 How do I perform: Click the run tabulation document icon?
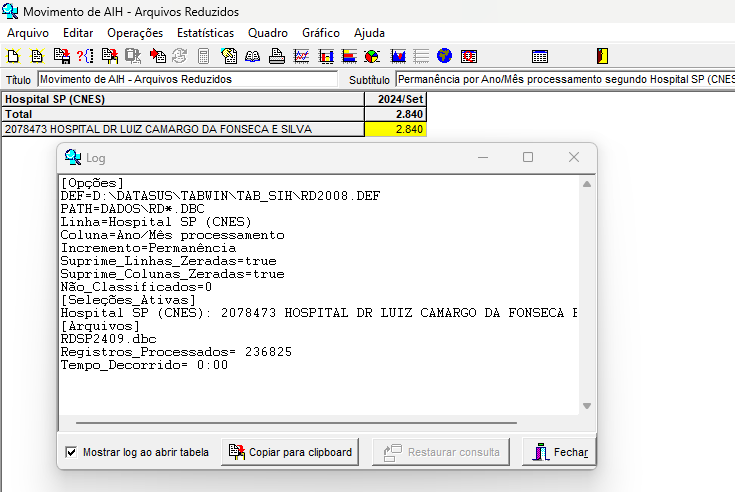click(x=37, y=56)
